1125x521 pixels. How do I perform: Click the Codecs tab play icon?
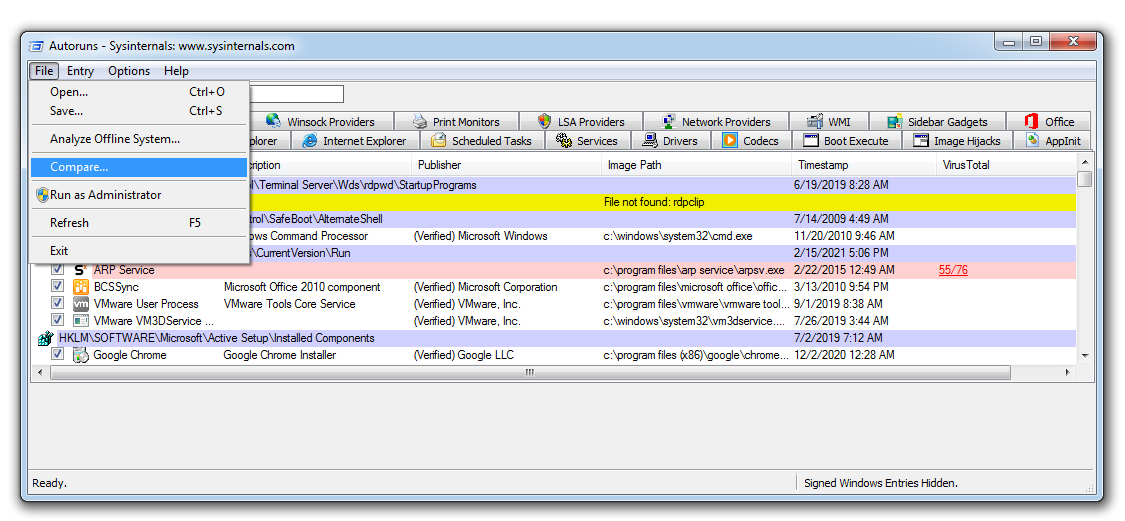(x=730, y=141)
